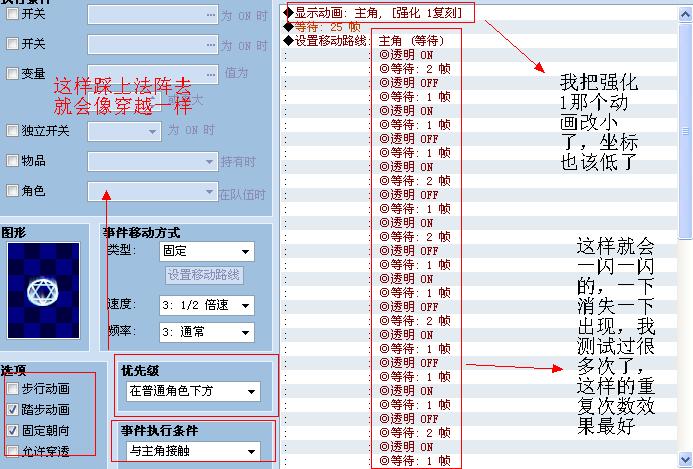The width and height of the screenshot is (693, 469).
Task: Select the 设置移动路线: 主角 (等待) command row
Action: 363,41
